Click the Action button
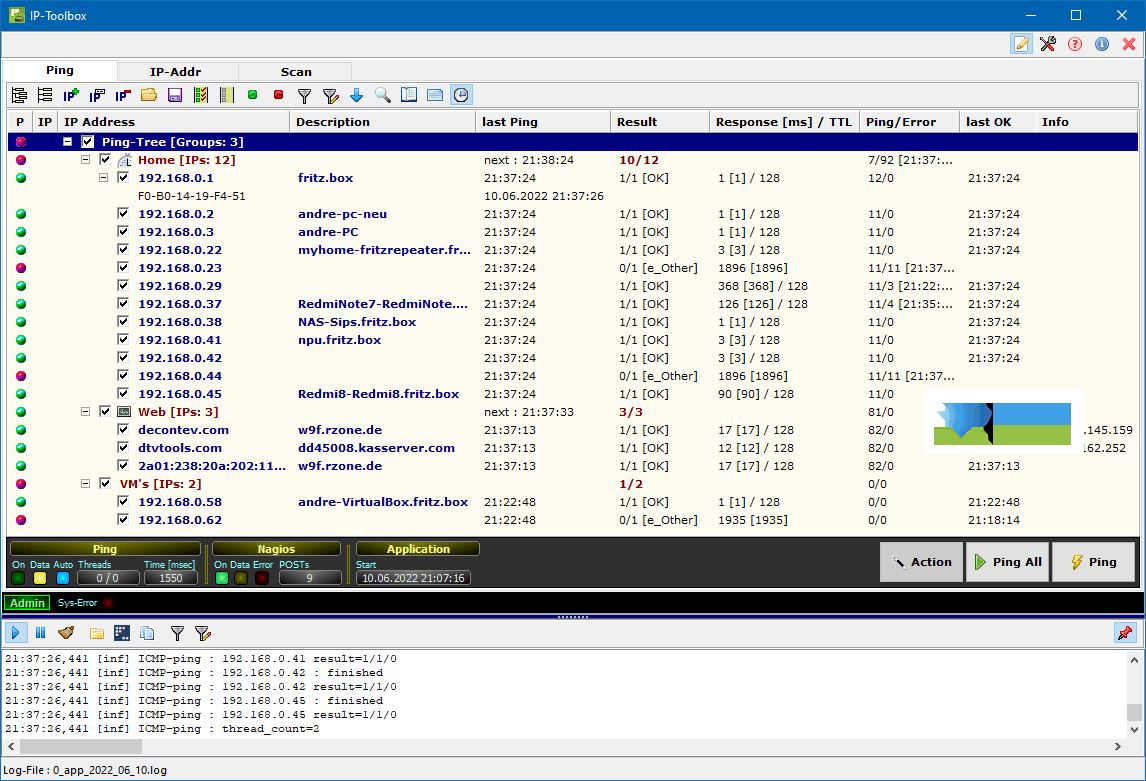 (921, 562)
